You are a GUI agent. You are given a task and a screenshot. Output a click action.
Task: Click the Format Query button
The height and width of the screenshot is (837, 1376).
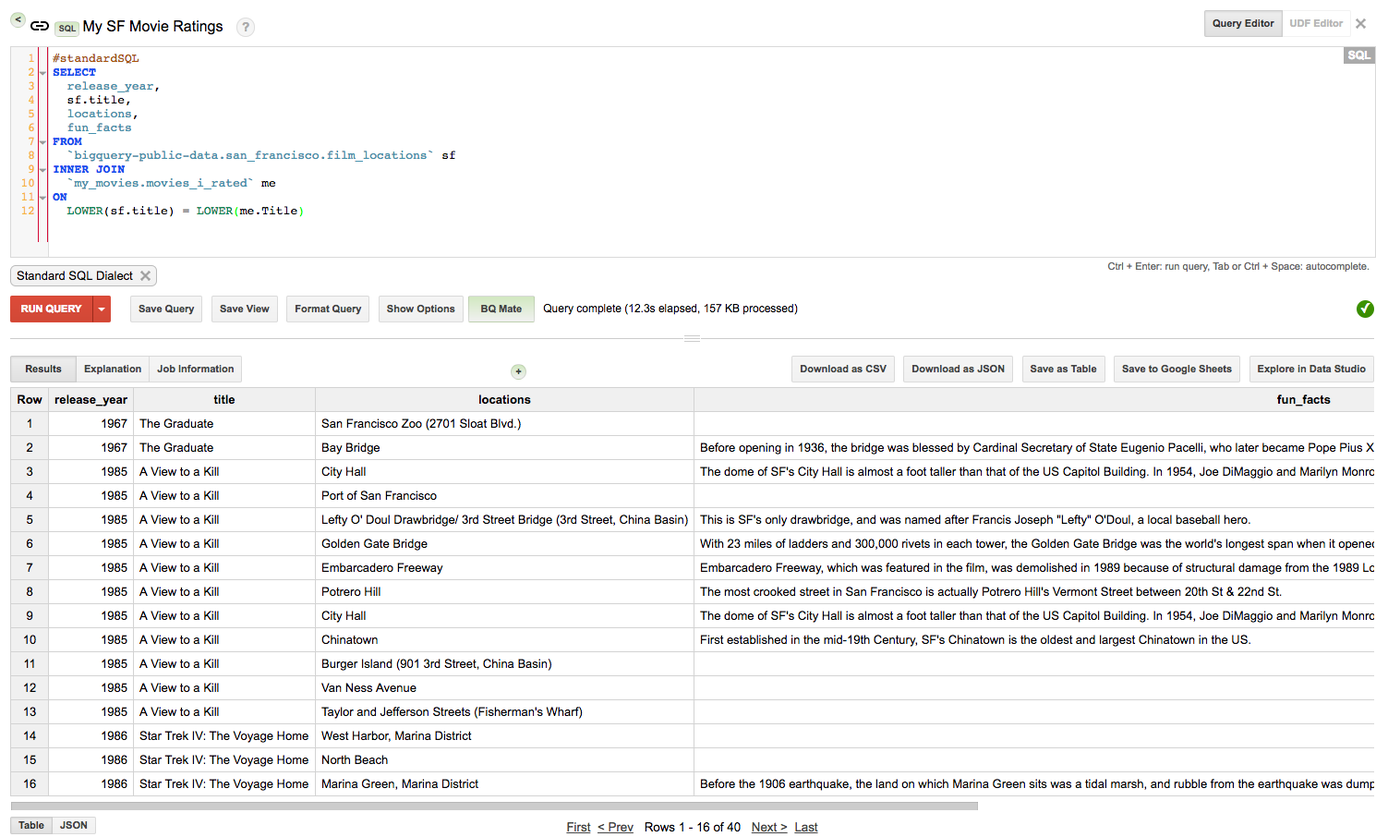[328, 309]
